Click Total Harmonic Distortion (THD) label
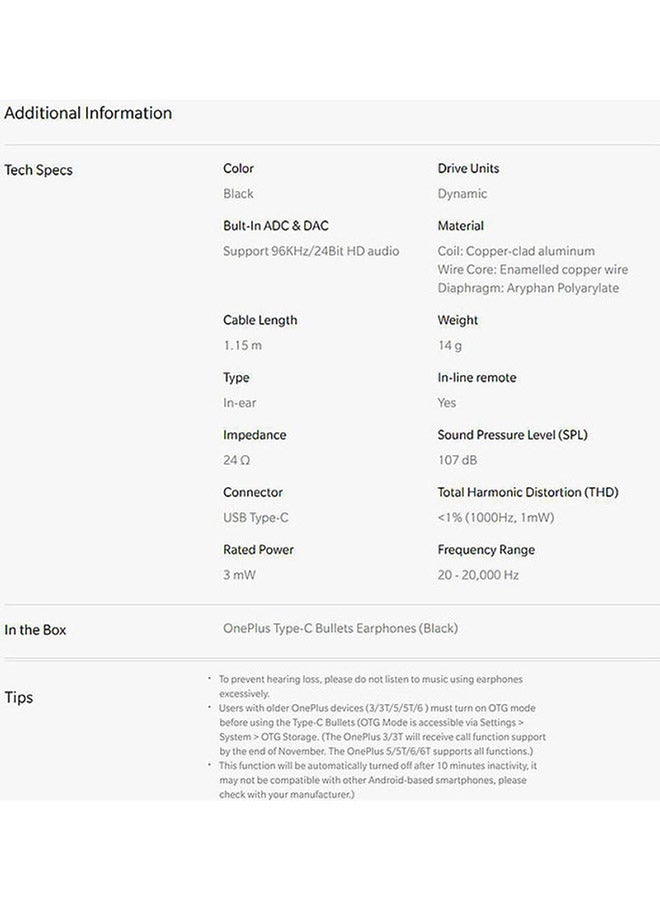 (x=528, y=492)
